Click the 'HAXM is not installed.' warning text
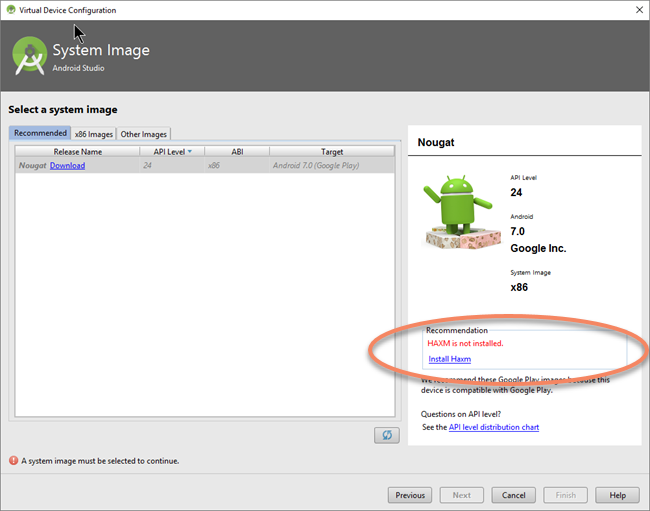 (x=465, y=343)
